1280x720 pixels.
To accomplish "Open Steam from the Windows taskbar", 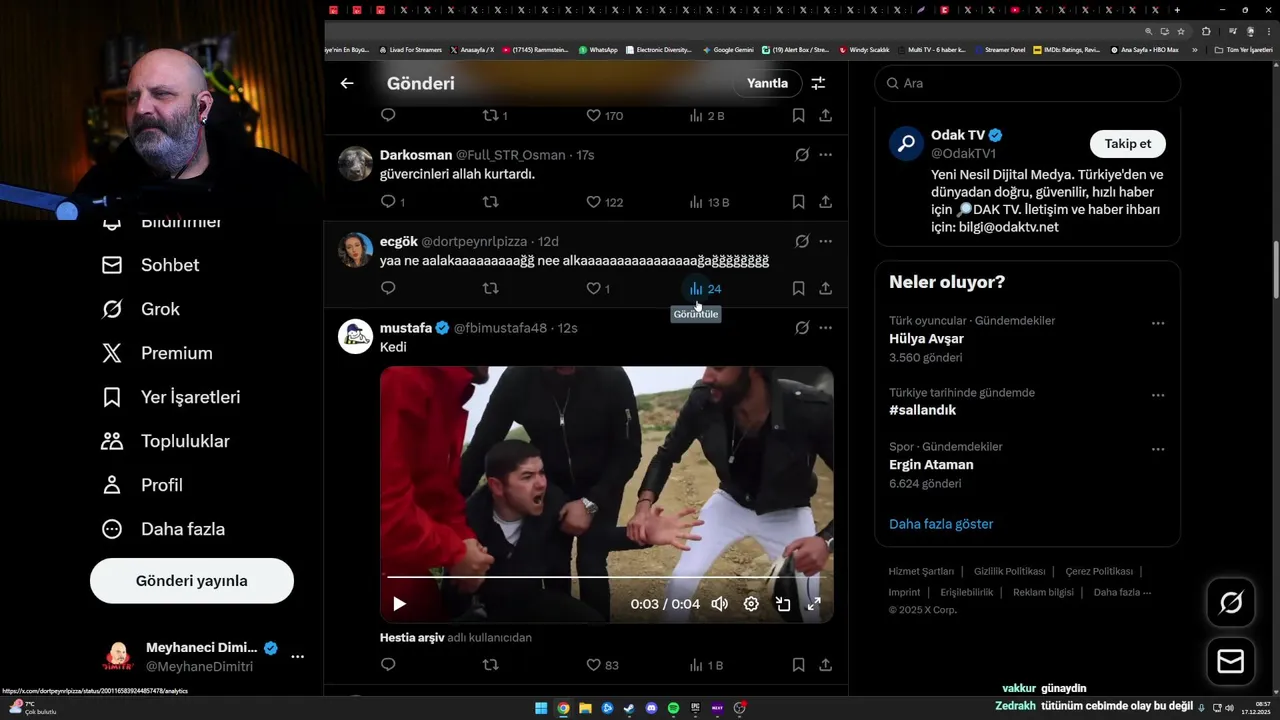I will (629, 708).
